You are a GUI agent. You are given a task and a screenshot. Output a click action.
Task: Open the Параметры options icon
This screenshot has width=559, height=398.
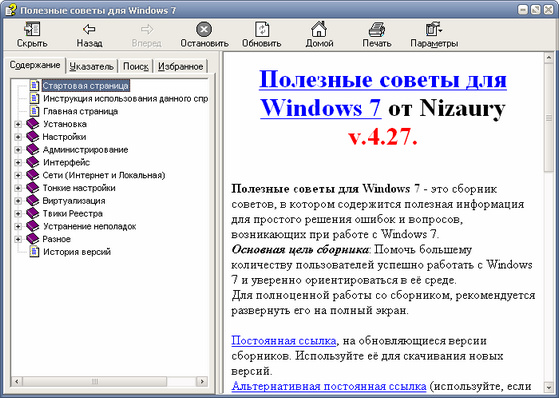coord(434,29)
